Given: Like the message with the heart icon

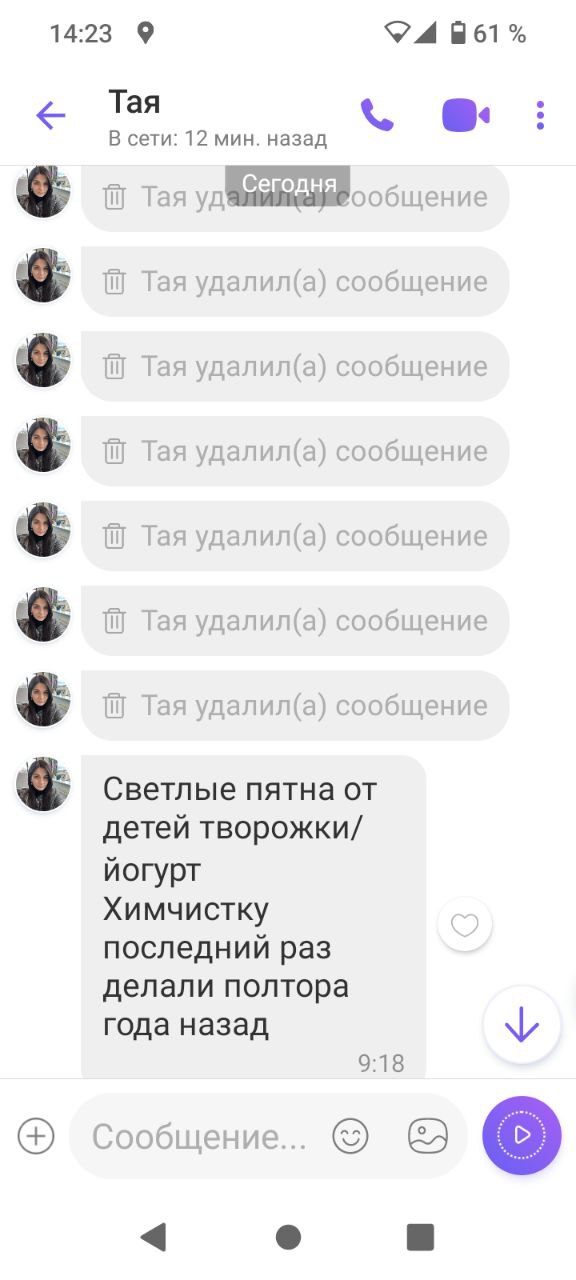Looking at the screenshot, I should point(465,925).
